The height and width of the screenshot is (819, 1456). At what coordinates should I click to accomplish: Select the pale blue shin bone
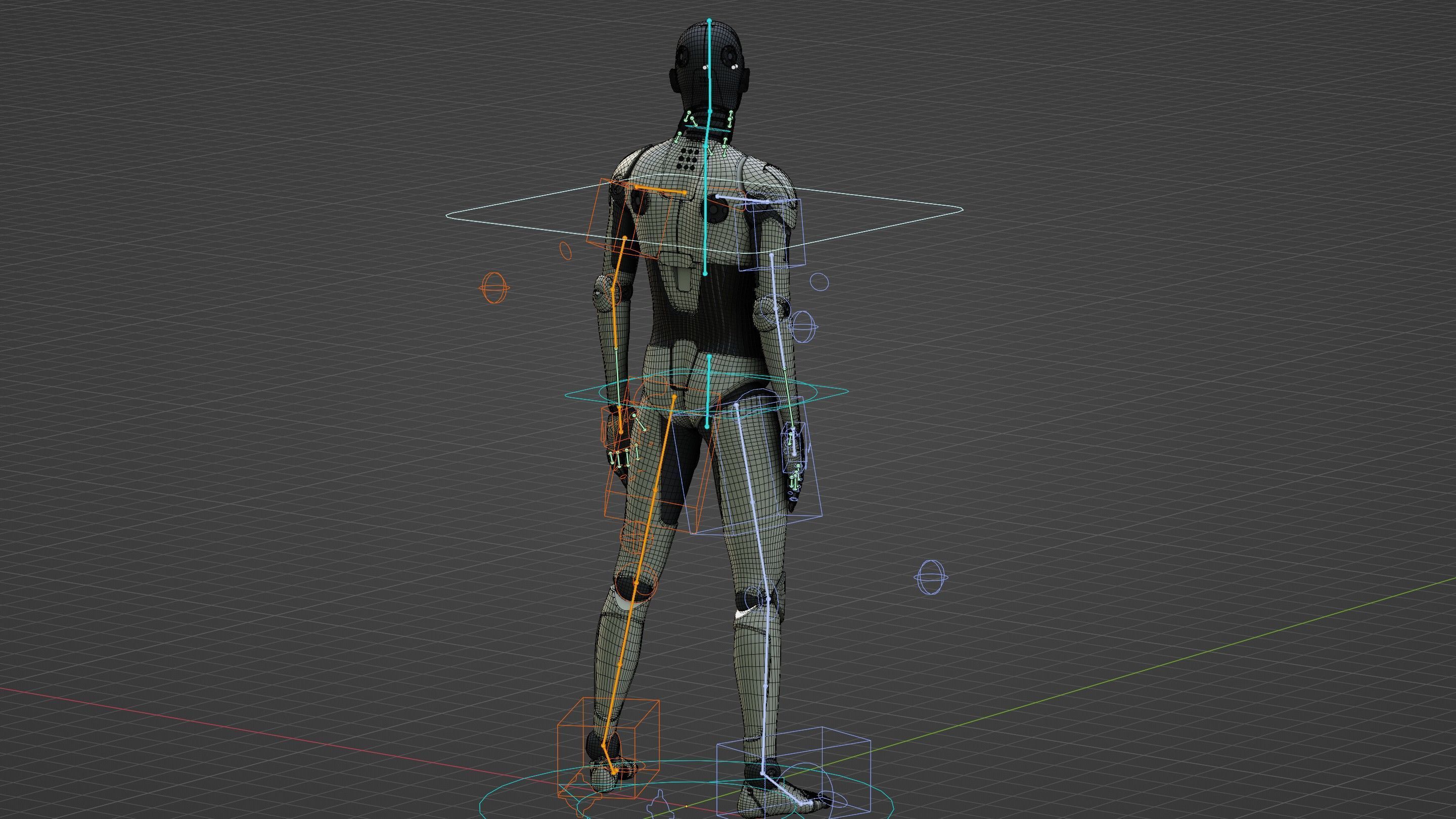765,685
